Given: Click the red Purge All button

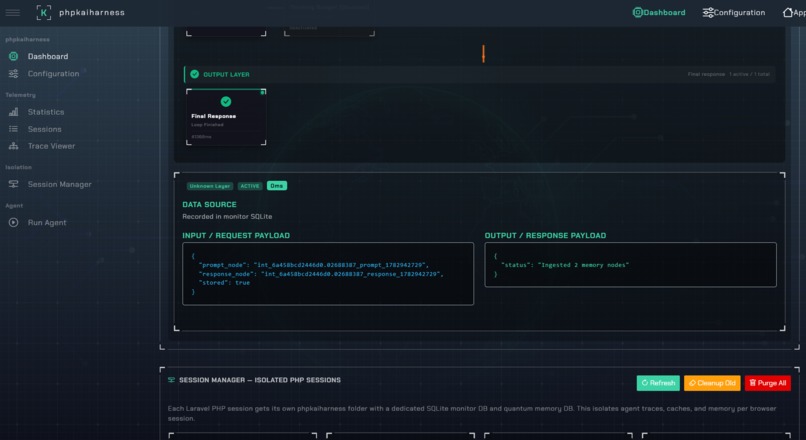Looking at the screenshot, I should pos(767,383).
